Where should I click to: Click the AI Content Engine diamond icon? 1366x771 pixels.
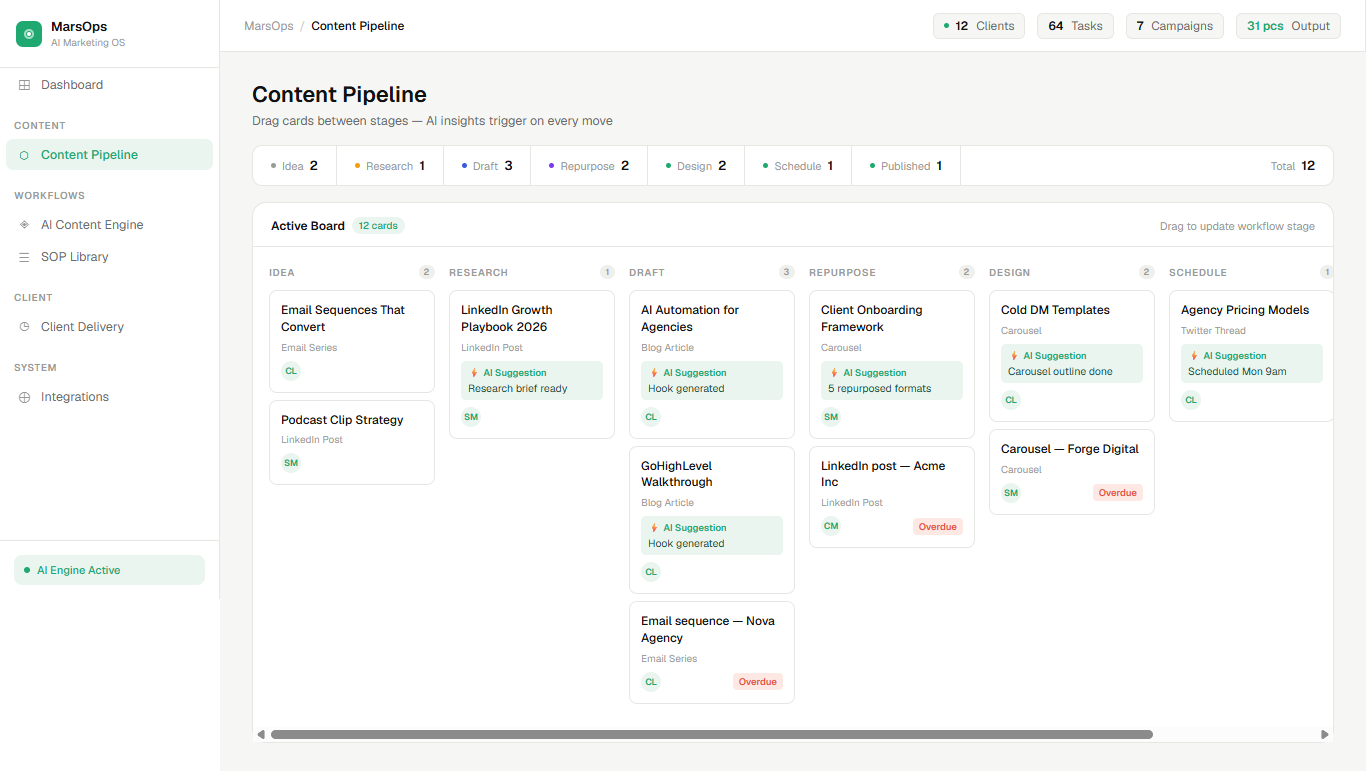tap(25, 225)
